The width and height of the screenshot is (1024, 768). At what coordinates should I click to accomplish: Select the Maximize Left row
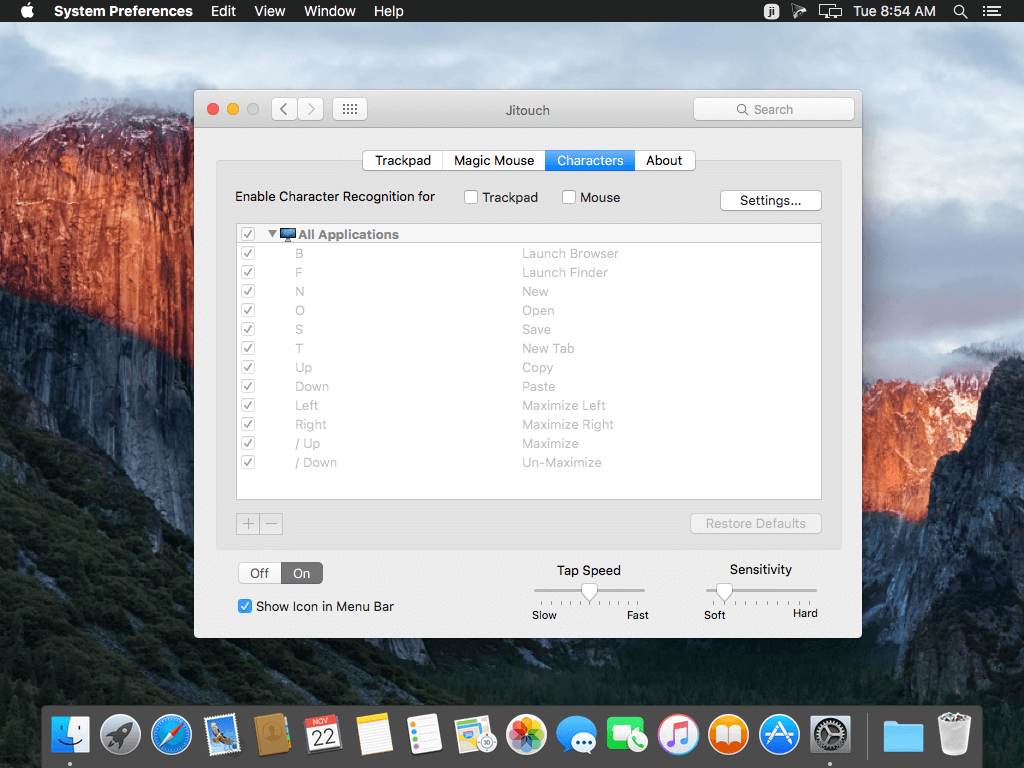(528, 406)
